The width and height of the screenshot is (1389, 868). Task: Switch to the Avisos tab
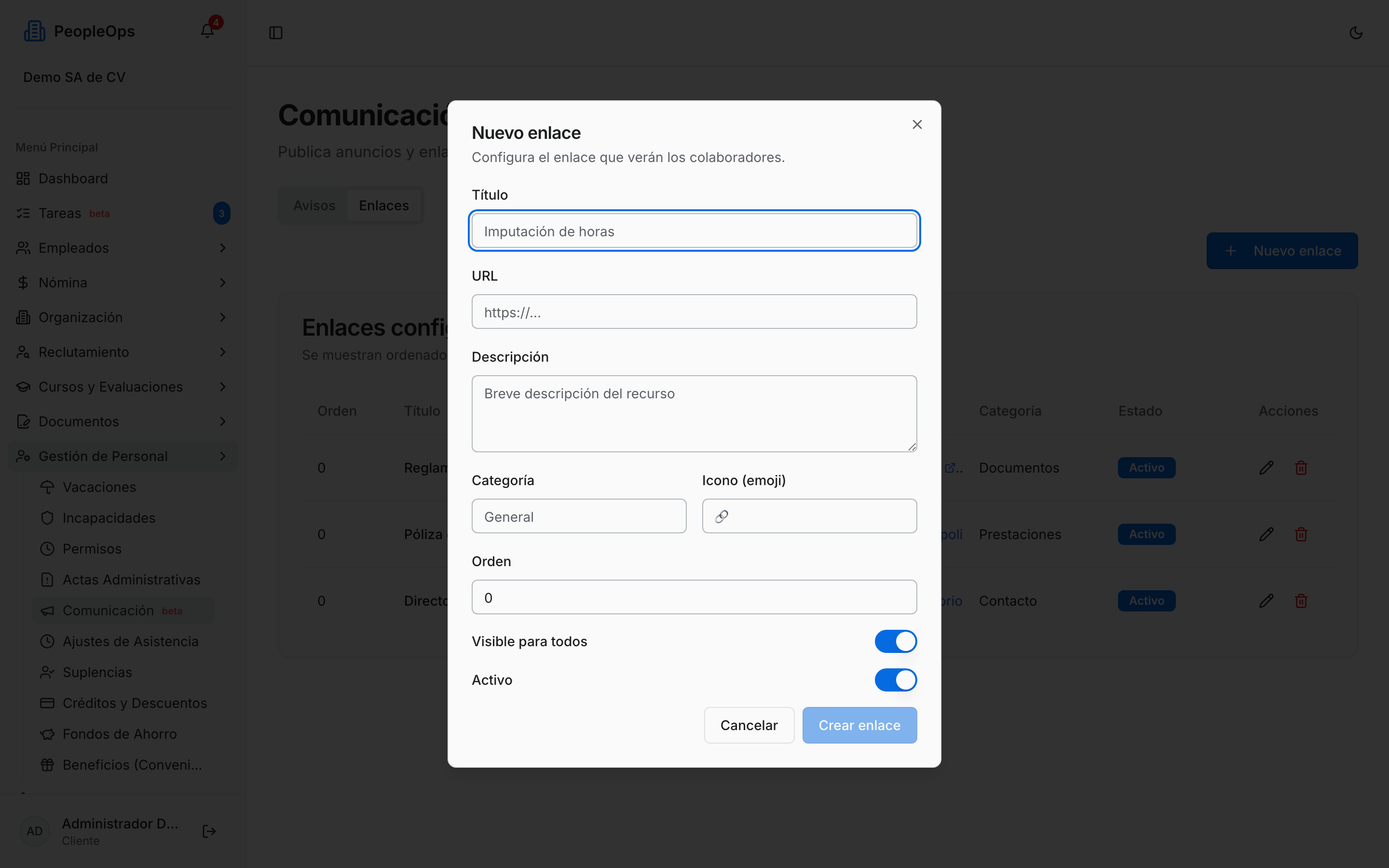[x=314, y=205]
